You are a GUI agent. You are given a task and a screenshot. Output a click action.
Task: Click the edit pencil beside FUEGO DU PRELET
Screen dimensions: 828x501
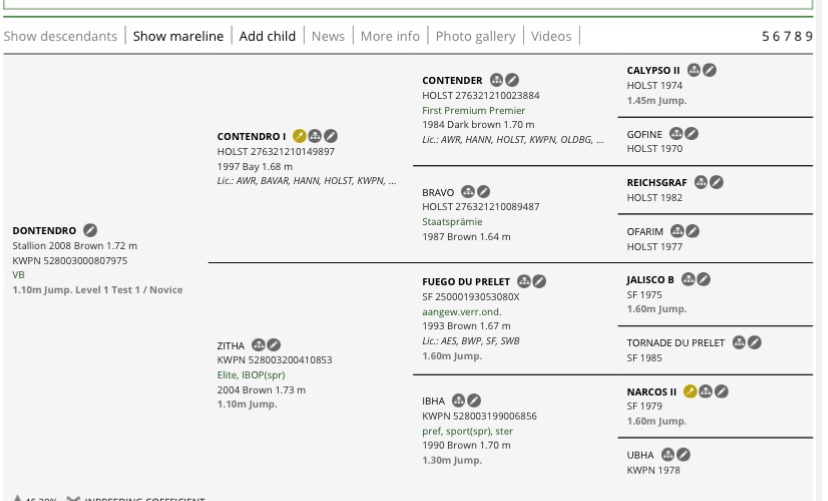pos(540,281)
